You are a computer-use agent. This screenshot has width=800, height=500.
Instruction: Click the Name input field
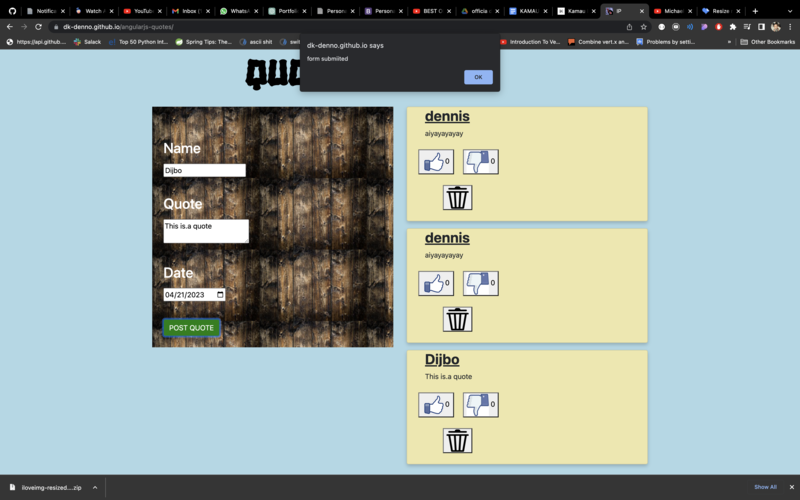tap(204, 171)
